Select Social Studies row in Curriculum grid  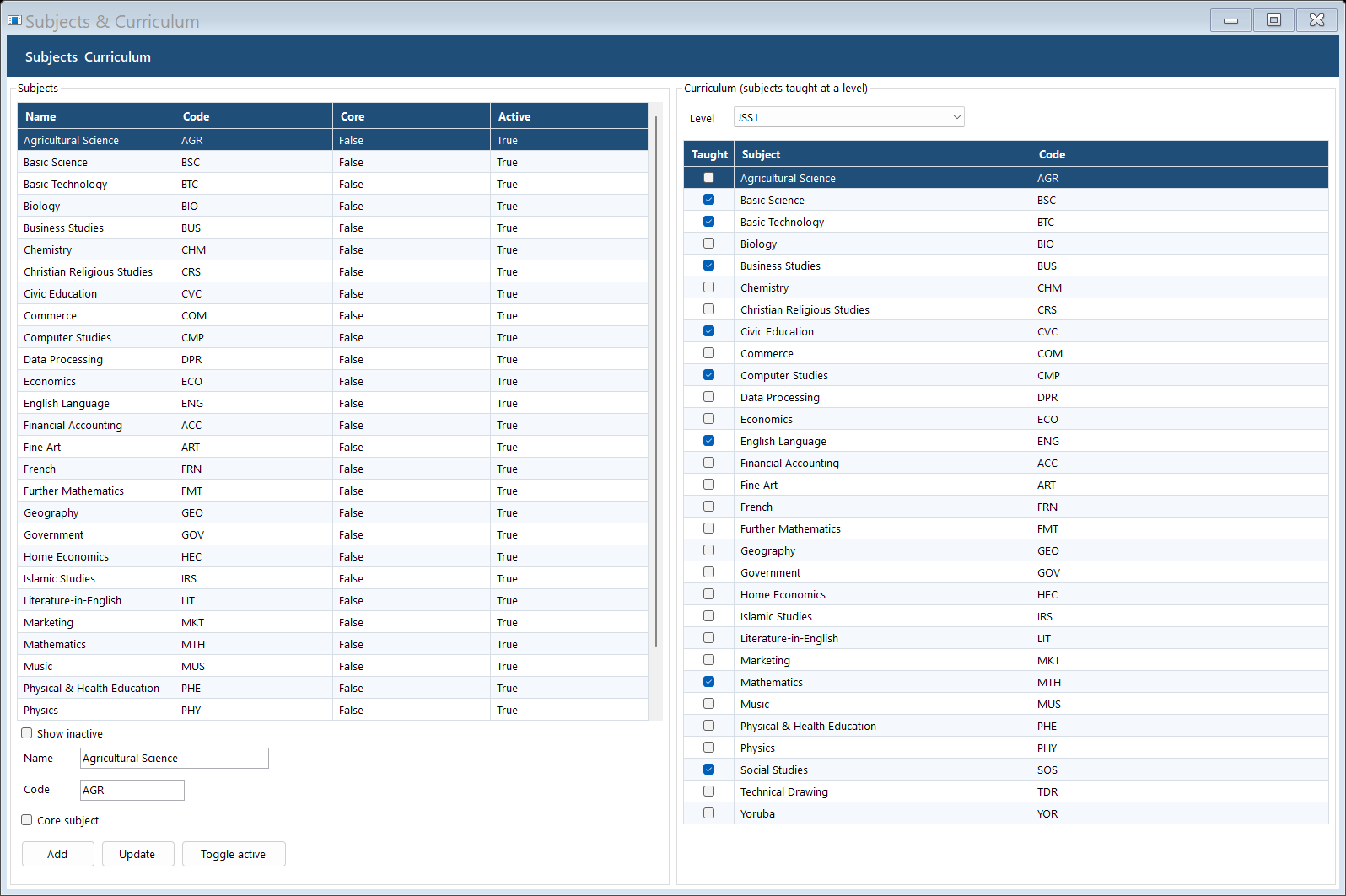pyautogui.click(x=1006, y=770)
